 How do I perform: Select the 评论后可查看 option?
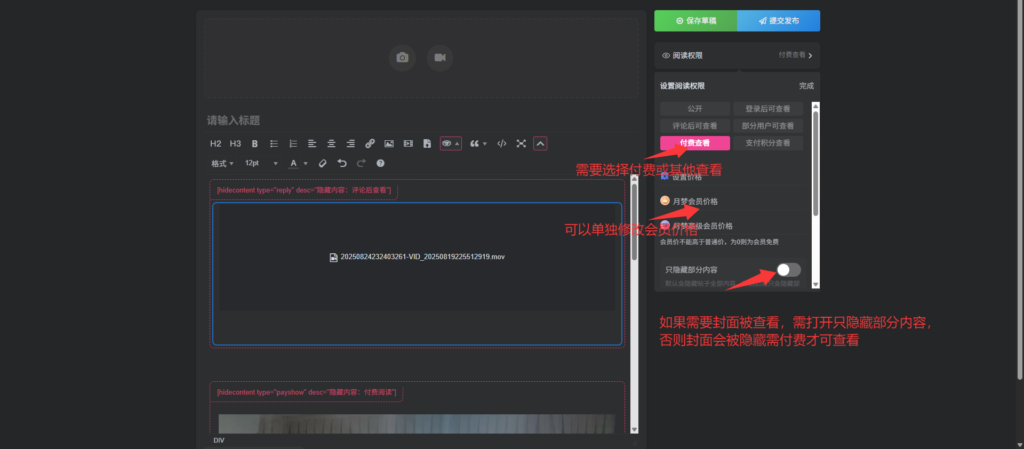(695, 125)
